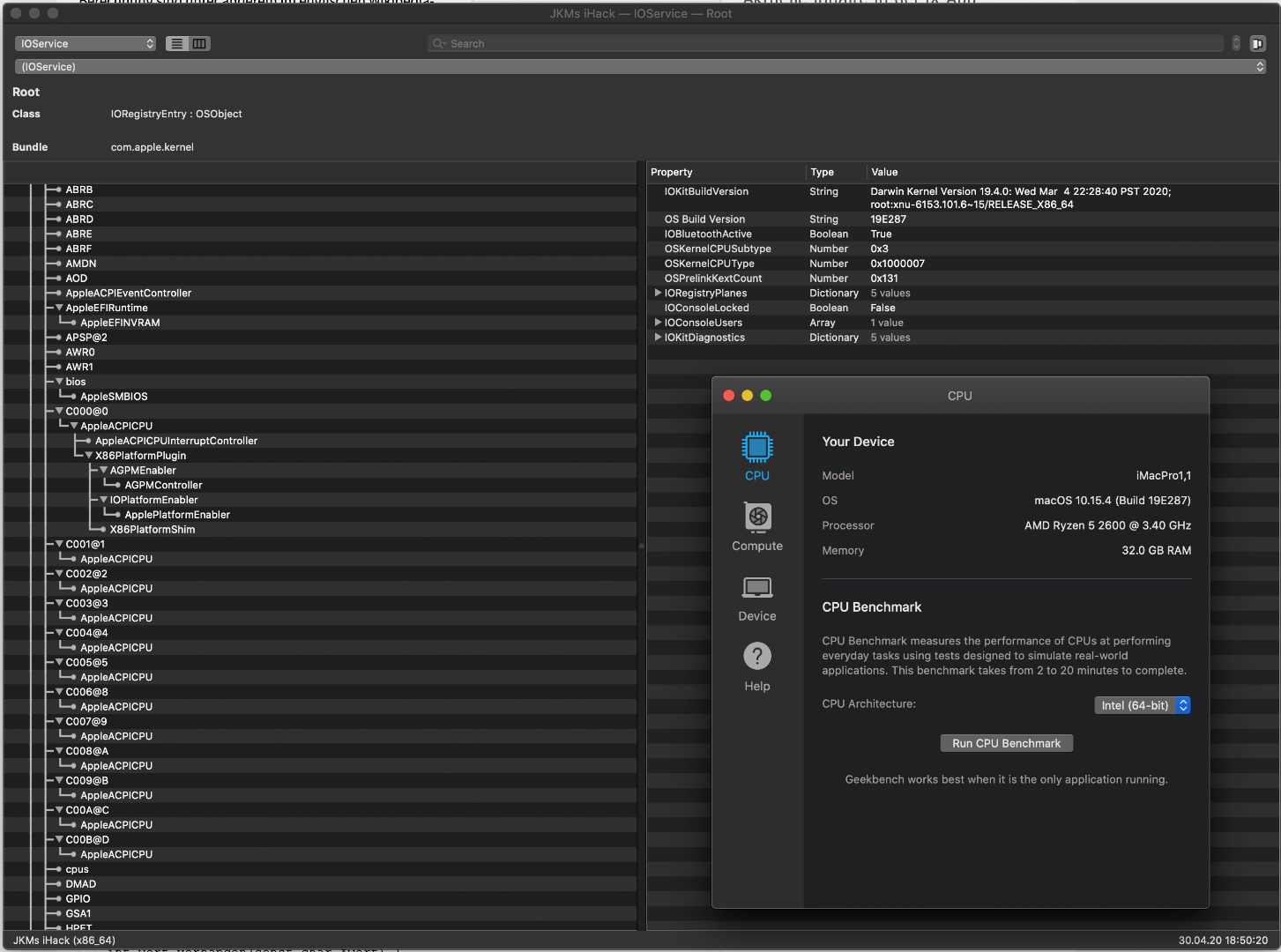This screenshot has height=952, width=1281.
Task: Collapse the X86PlatformPlugin node
Action: 89,456
